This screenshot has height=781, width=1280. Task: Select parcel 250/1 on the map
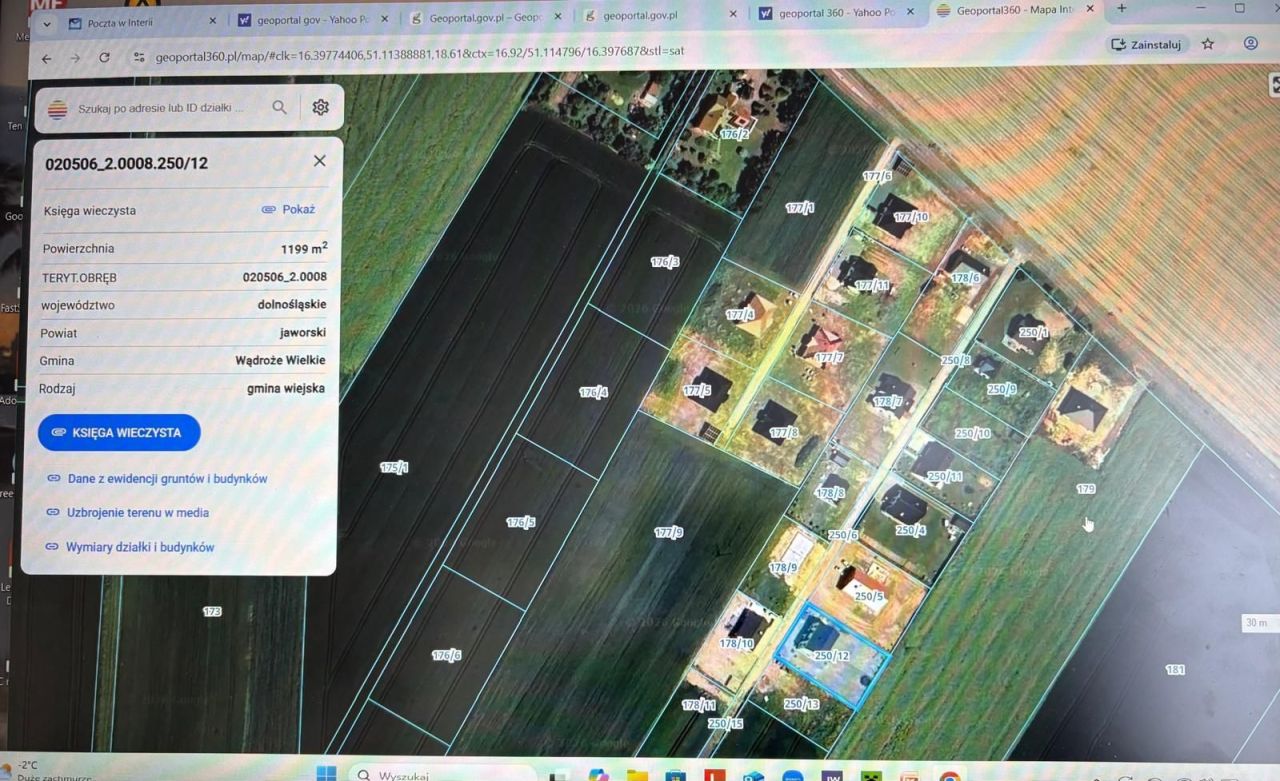pyautogui.click(x=1033, y=332)
